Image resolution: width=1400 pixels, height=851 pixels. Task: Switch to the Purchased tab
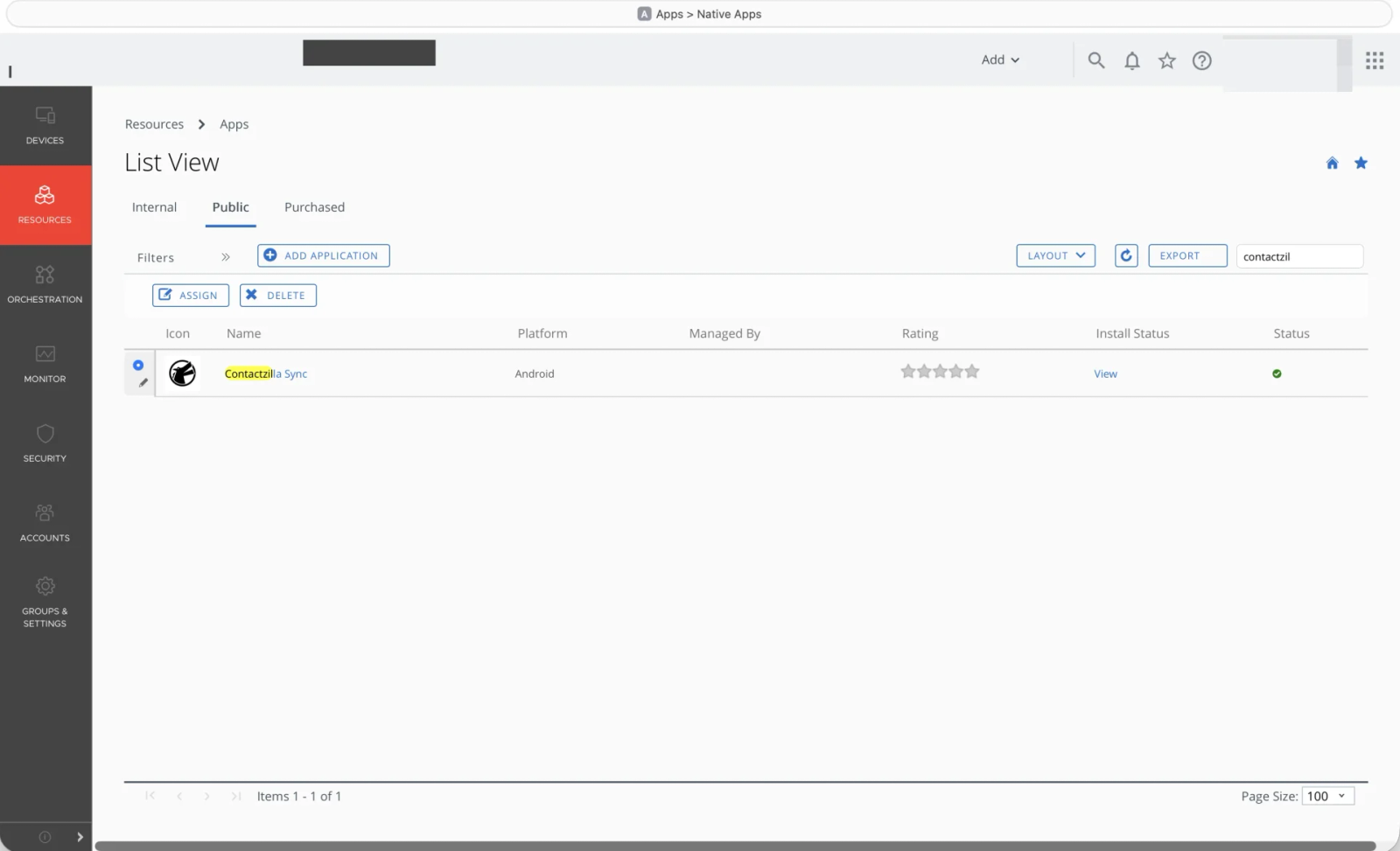tap(314, 207)
